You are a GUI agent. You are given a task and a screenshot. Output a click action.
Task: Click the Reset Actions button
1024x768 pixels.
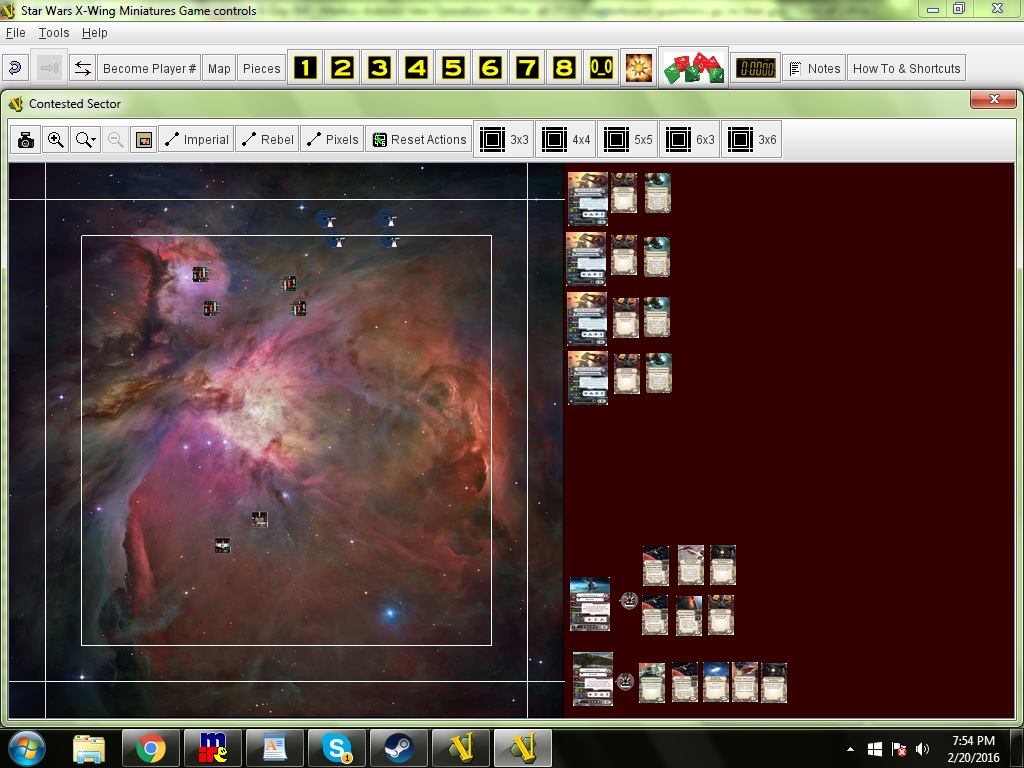[419, 140]
